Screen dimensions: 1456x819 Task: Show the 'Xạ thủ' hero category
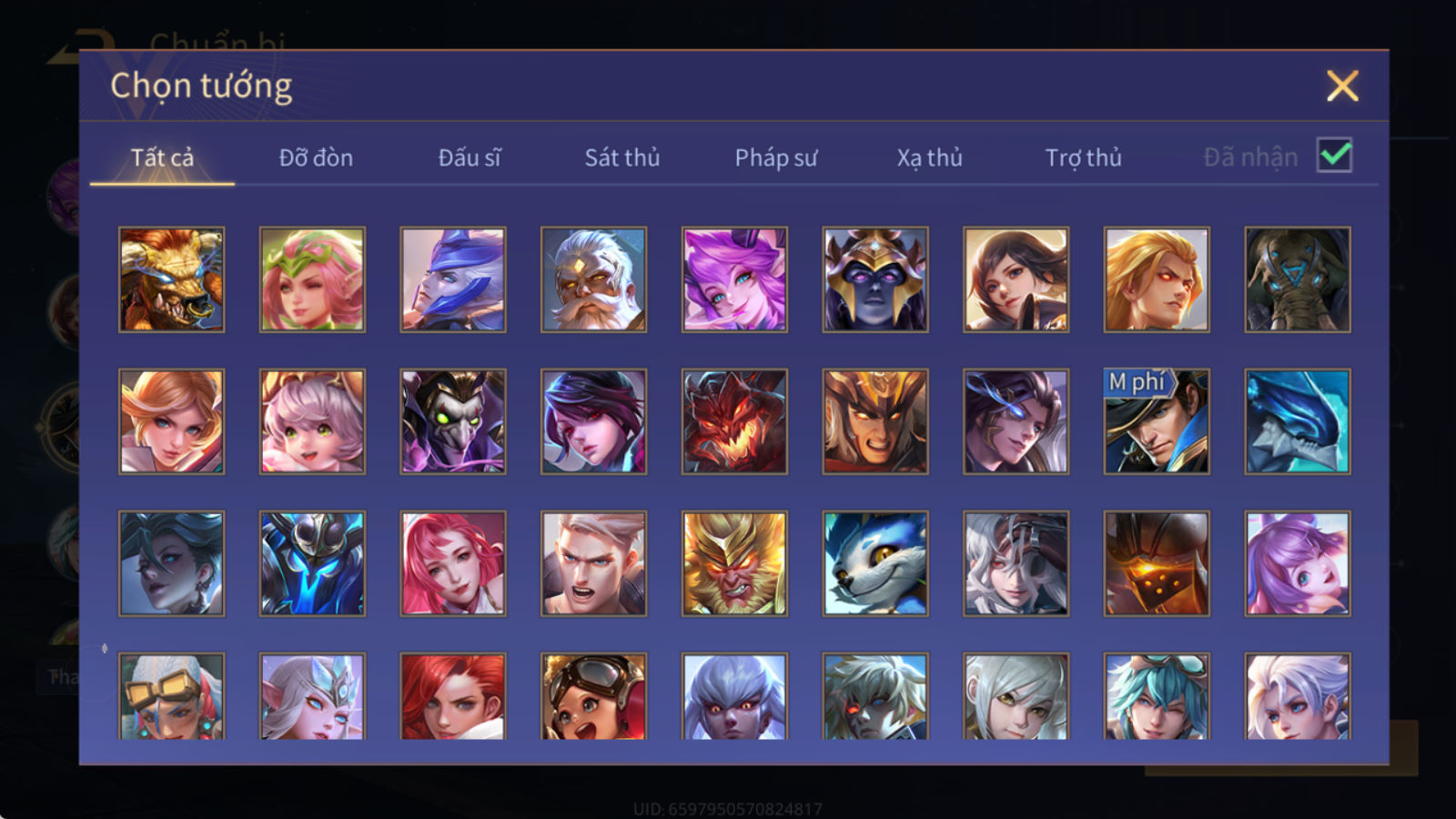pos(929,157)
